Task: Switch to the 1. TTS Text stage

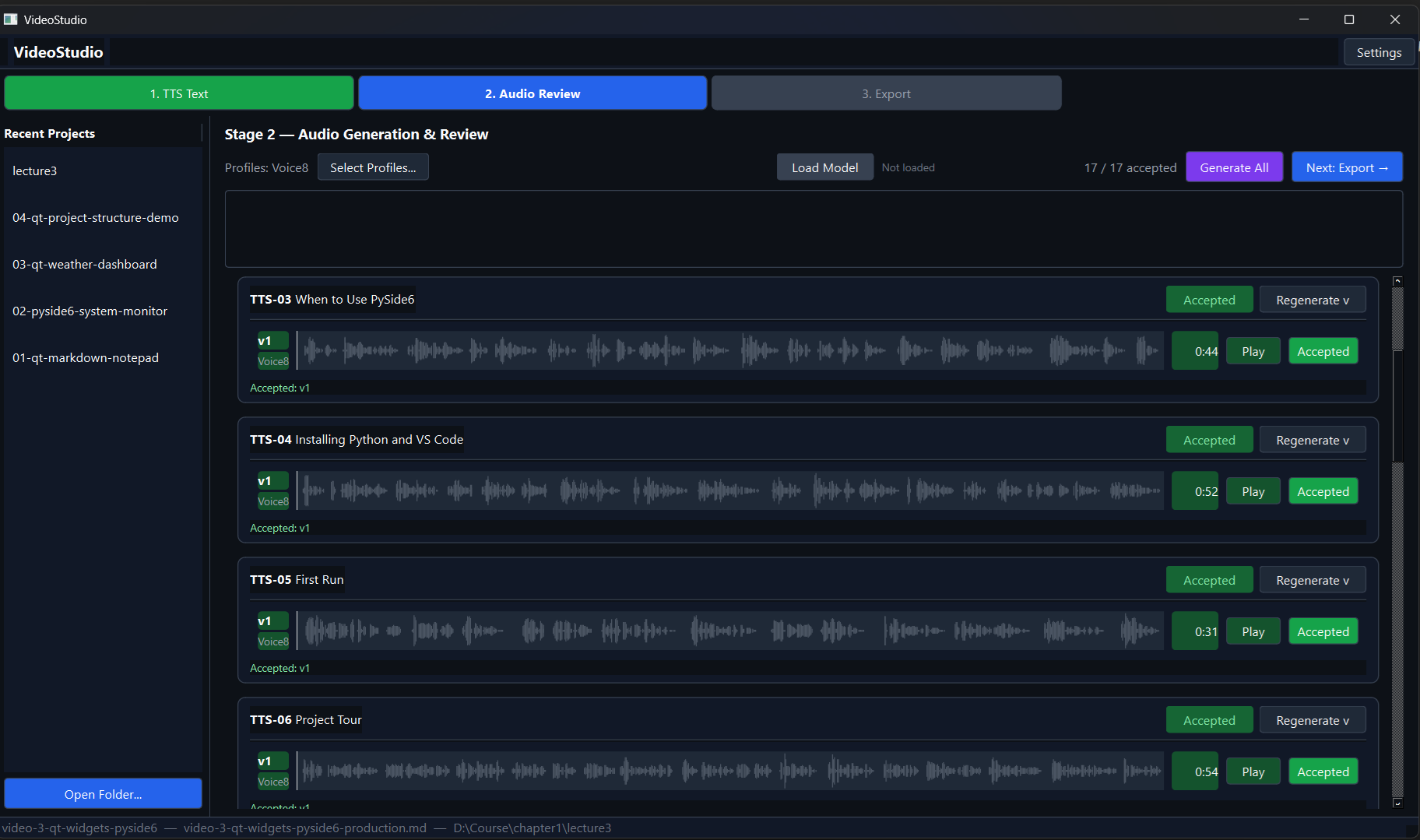Action: click(179, 93)
